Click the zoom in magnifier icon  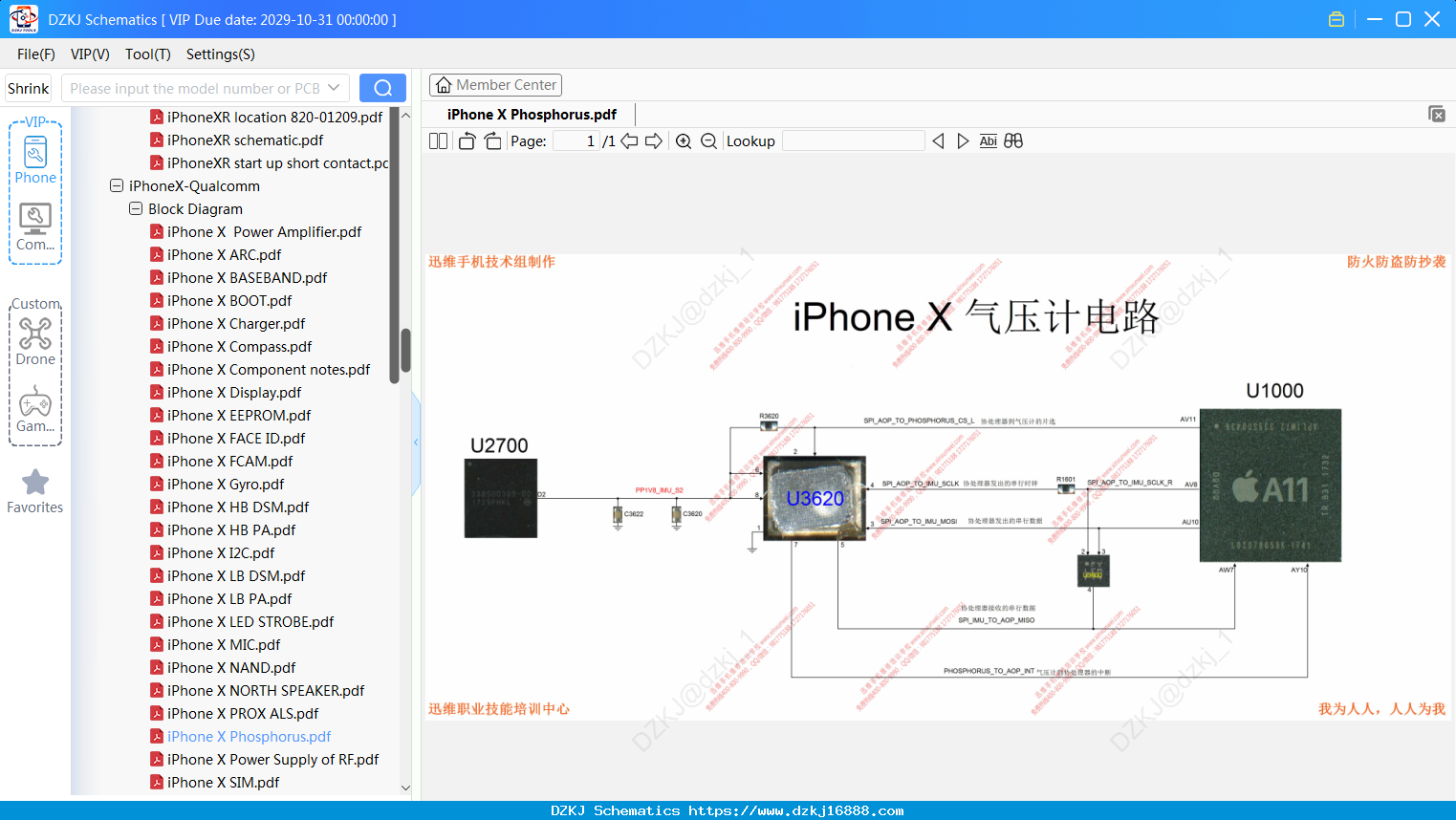coord(684,141)
